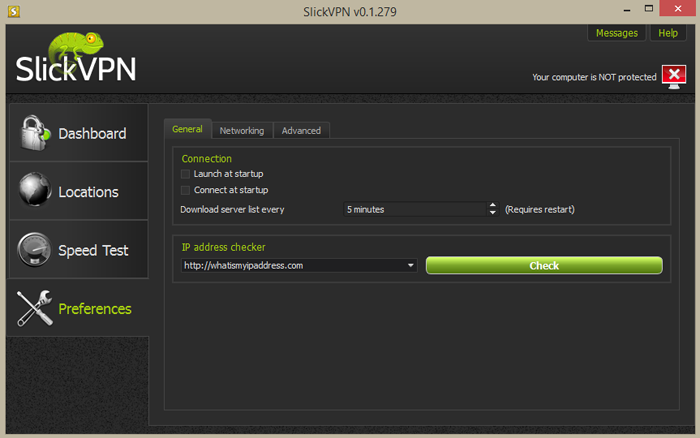
Task: Open the Locations section
Action: pos(79,191)
